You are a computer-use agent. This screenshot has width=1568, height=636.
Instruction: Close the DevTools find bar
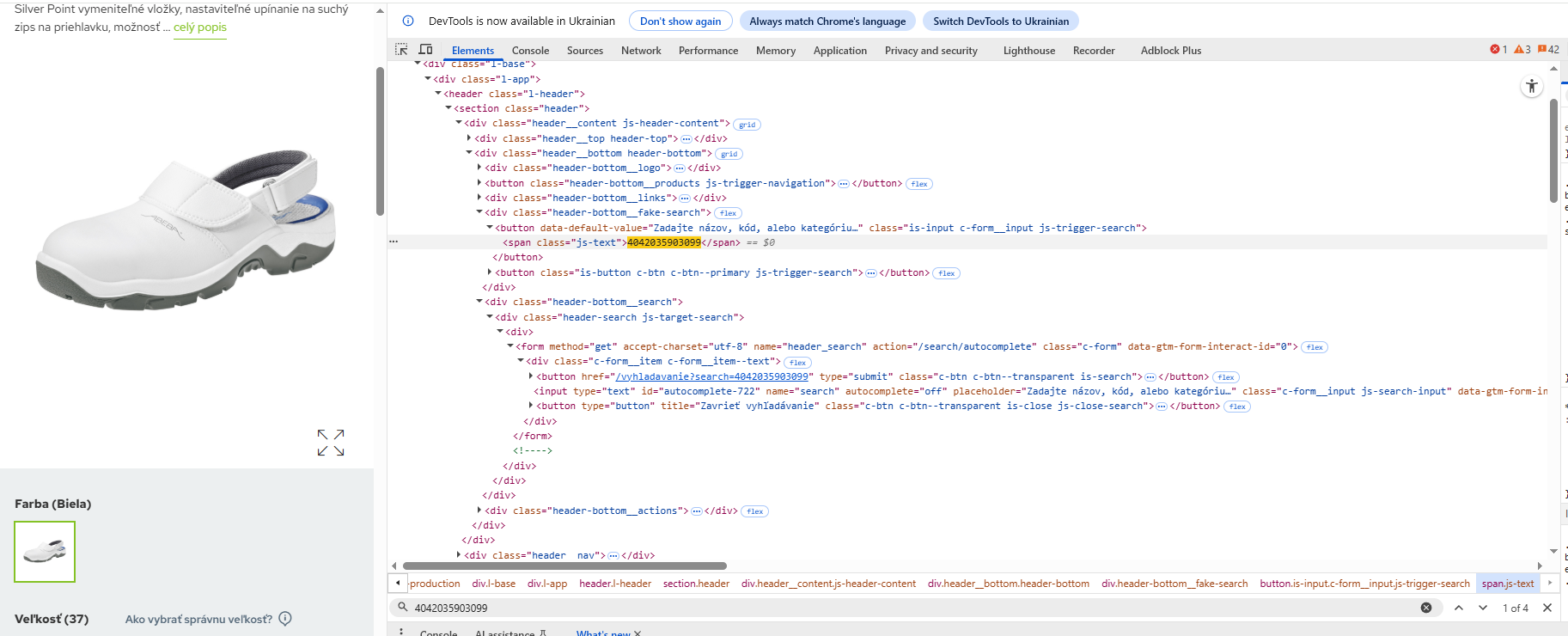coord(1547,608)
